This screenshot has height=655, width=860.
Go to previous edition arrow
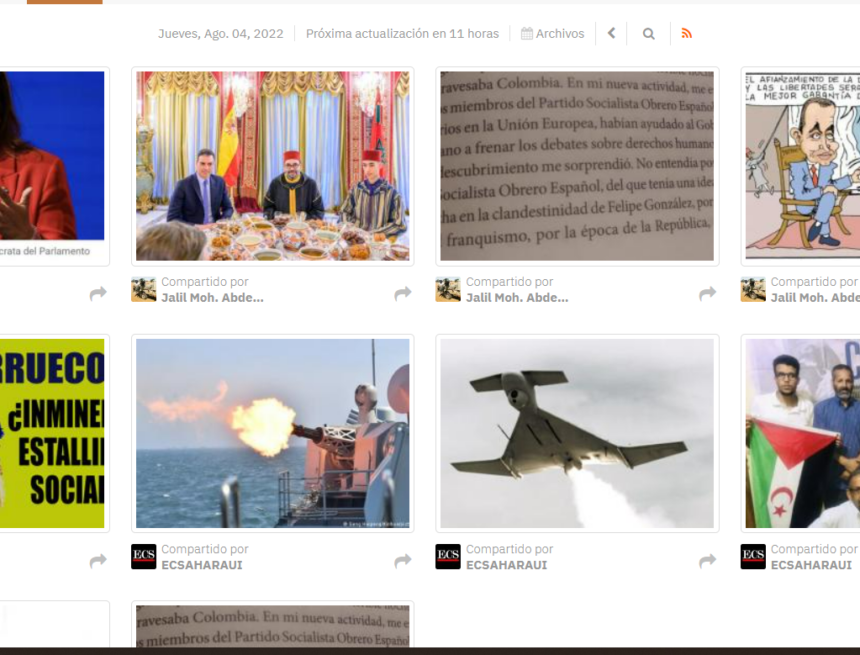coord(611,33)
